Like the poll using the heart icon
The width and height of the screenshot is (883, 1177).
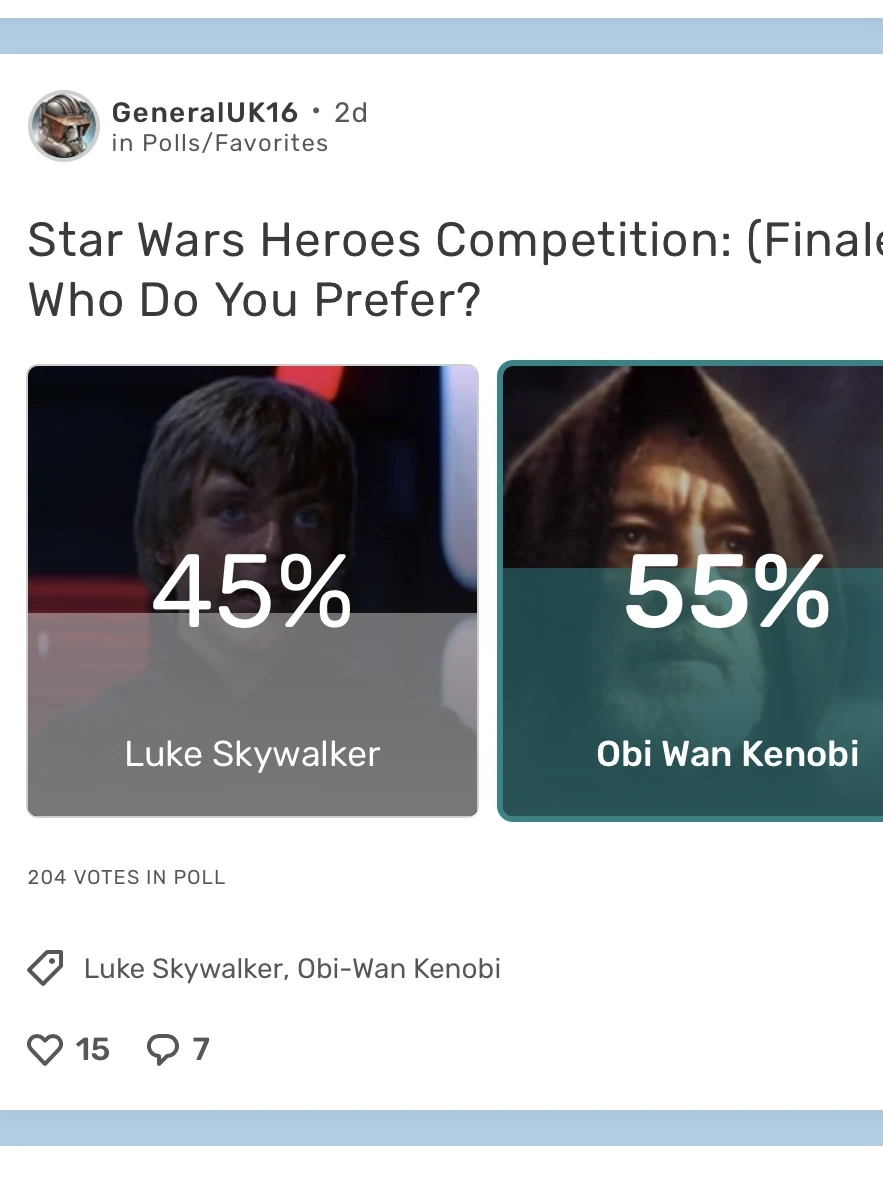pyautogui.click(x=45, y=1050)
